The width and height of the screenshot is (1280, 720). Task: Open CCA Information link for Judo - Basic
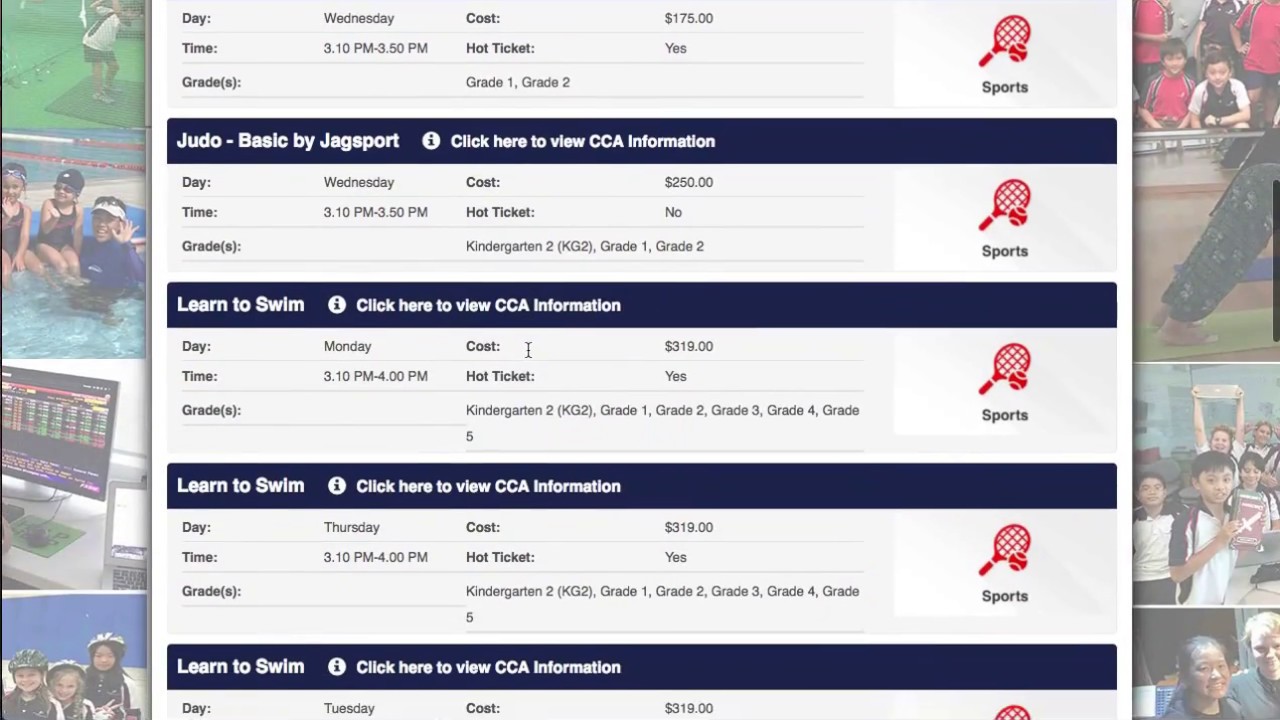(x=582, y=141)
